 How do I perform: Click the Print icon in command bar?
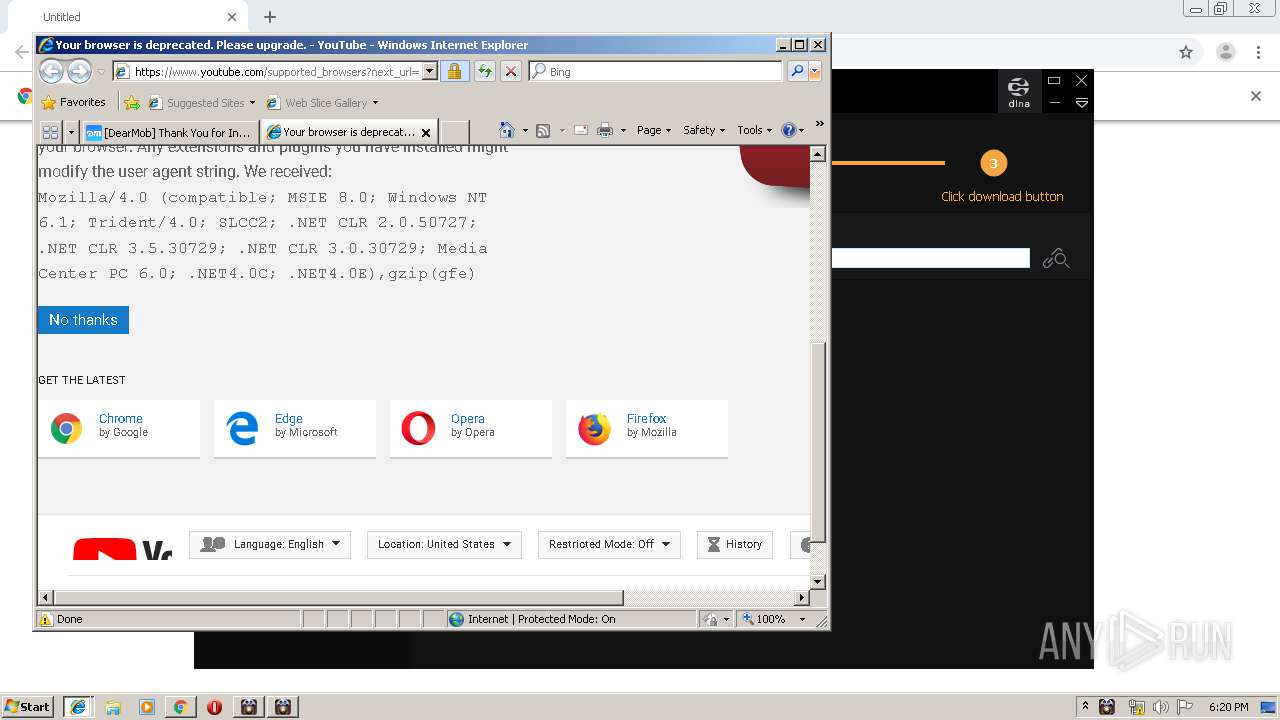tap(604, 130)
